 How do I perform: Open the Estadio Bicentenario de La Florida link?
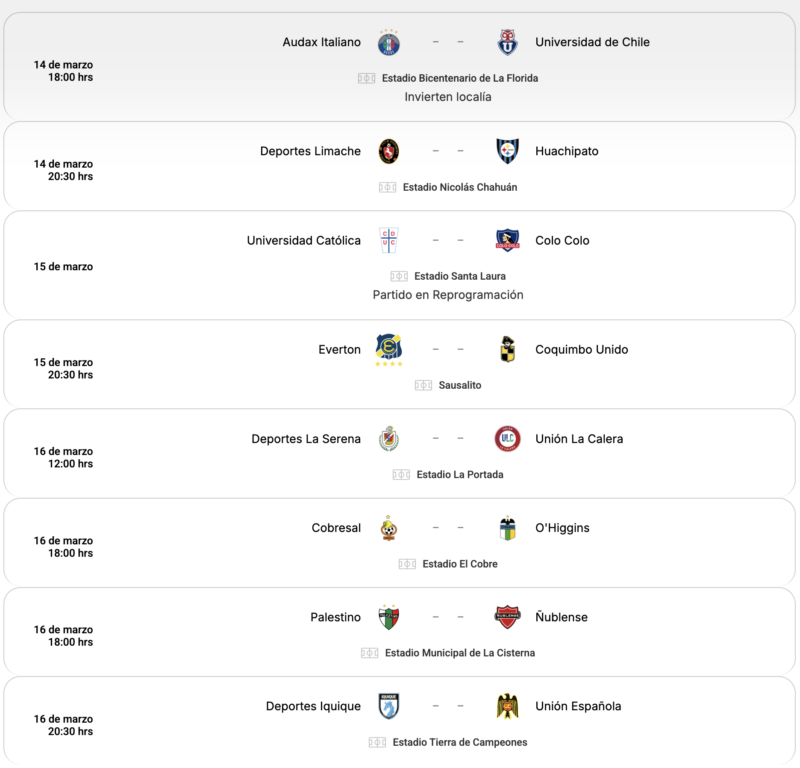[x=460, y=78]
